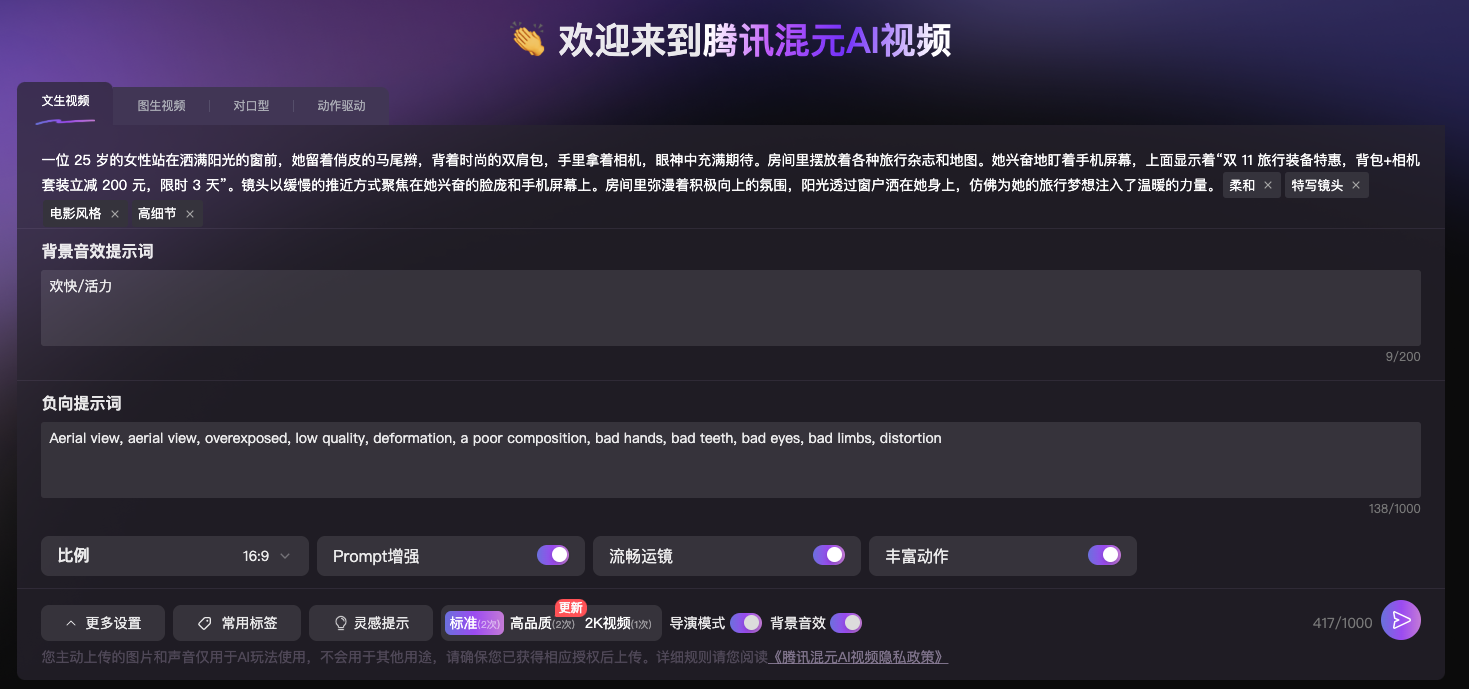Select 高品质 quality mode
The height and width of the screenshot is (689, 1469).
542,623
